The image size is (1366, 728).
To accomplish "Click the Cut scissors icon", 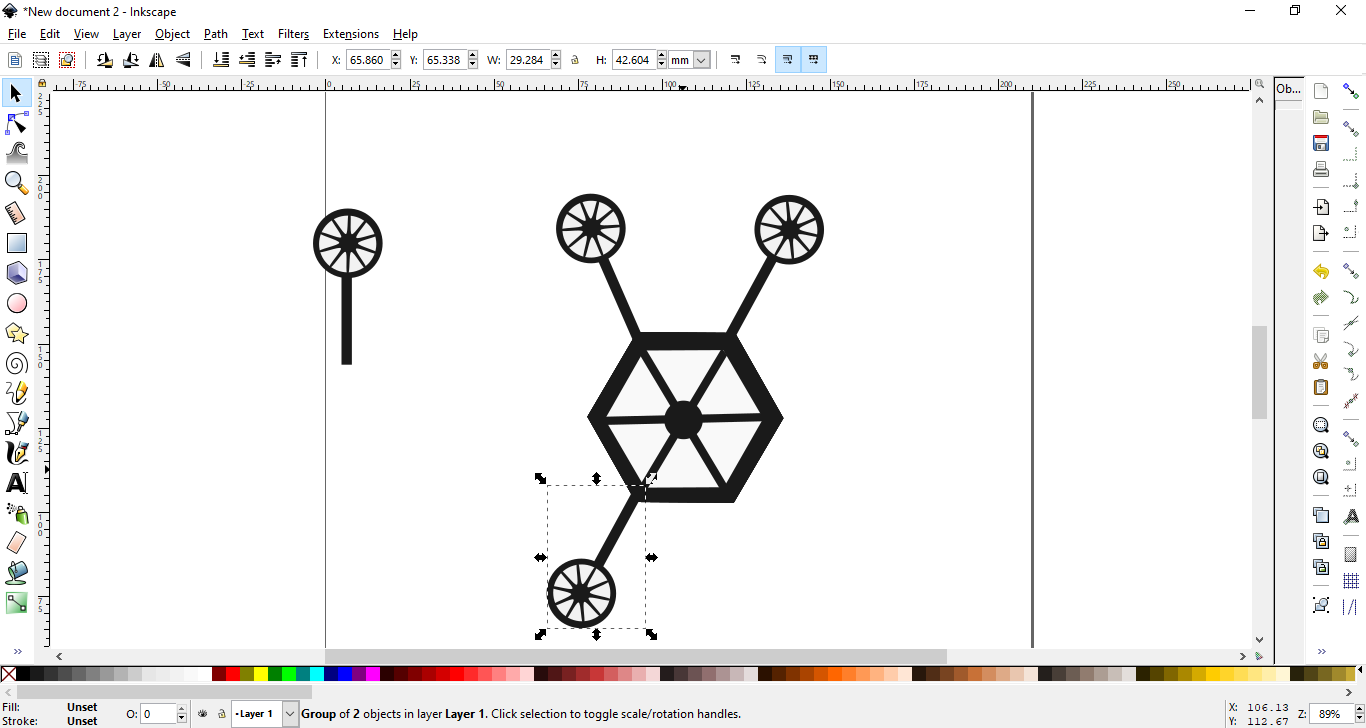I will (x=1321, y=361).
